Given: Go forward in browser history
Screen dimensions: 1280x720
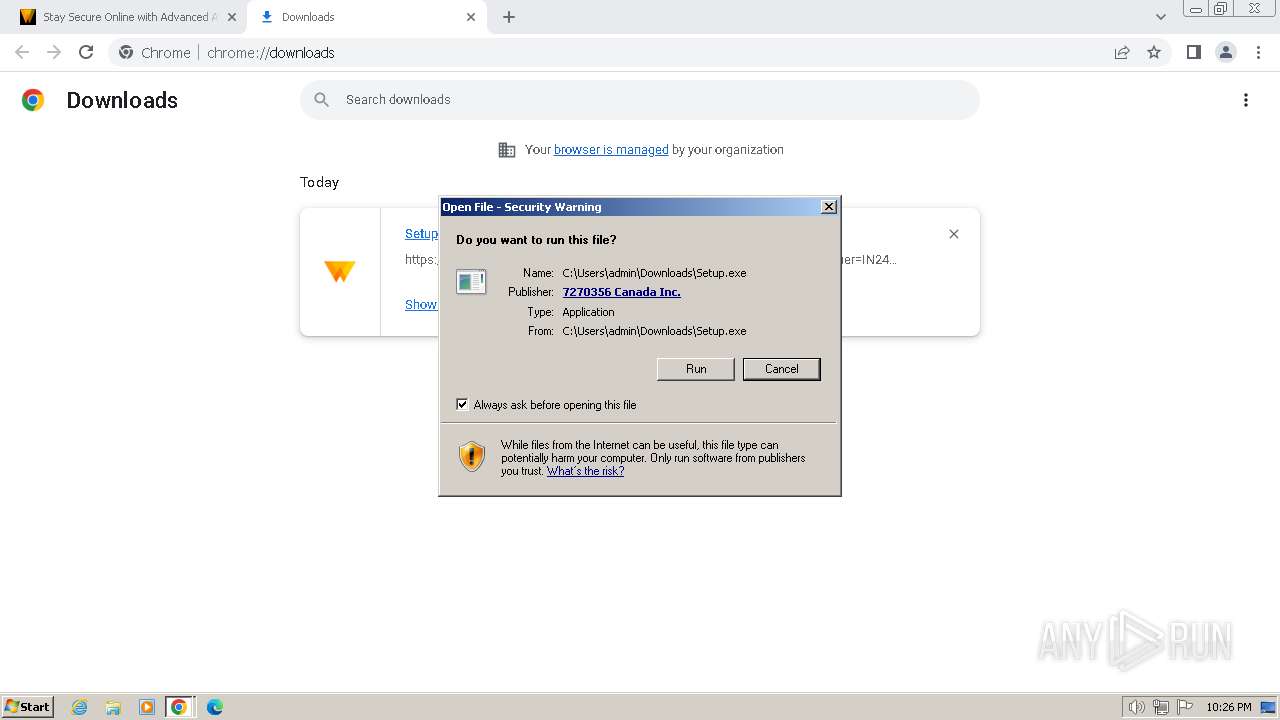Looking at the screenshot, I should click(54, 52).
